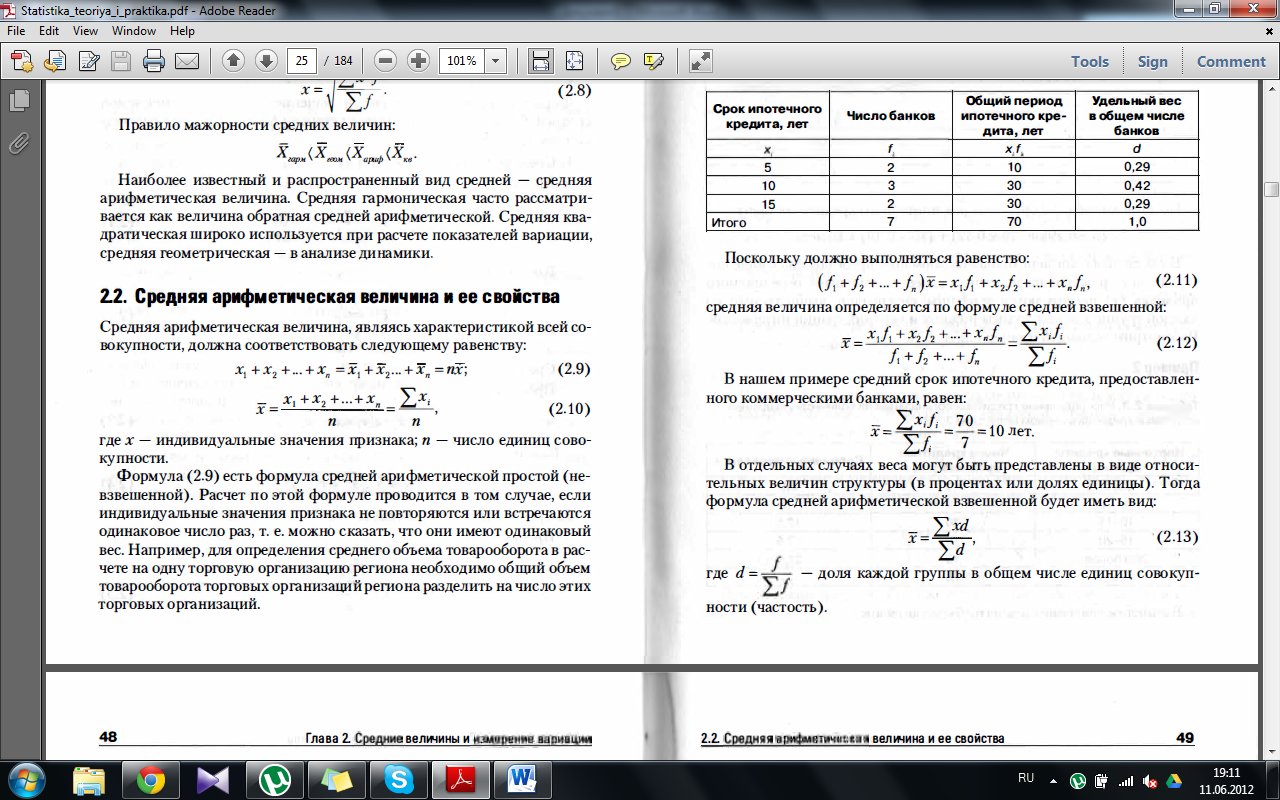Click network signal tray icon
The image size is (1280, 800).
(1126, 780)
